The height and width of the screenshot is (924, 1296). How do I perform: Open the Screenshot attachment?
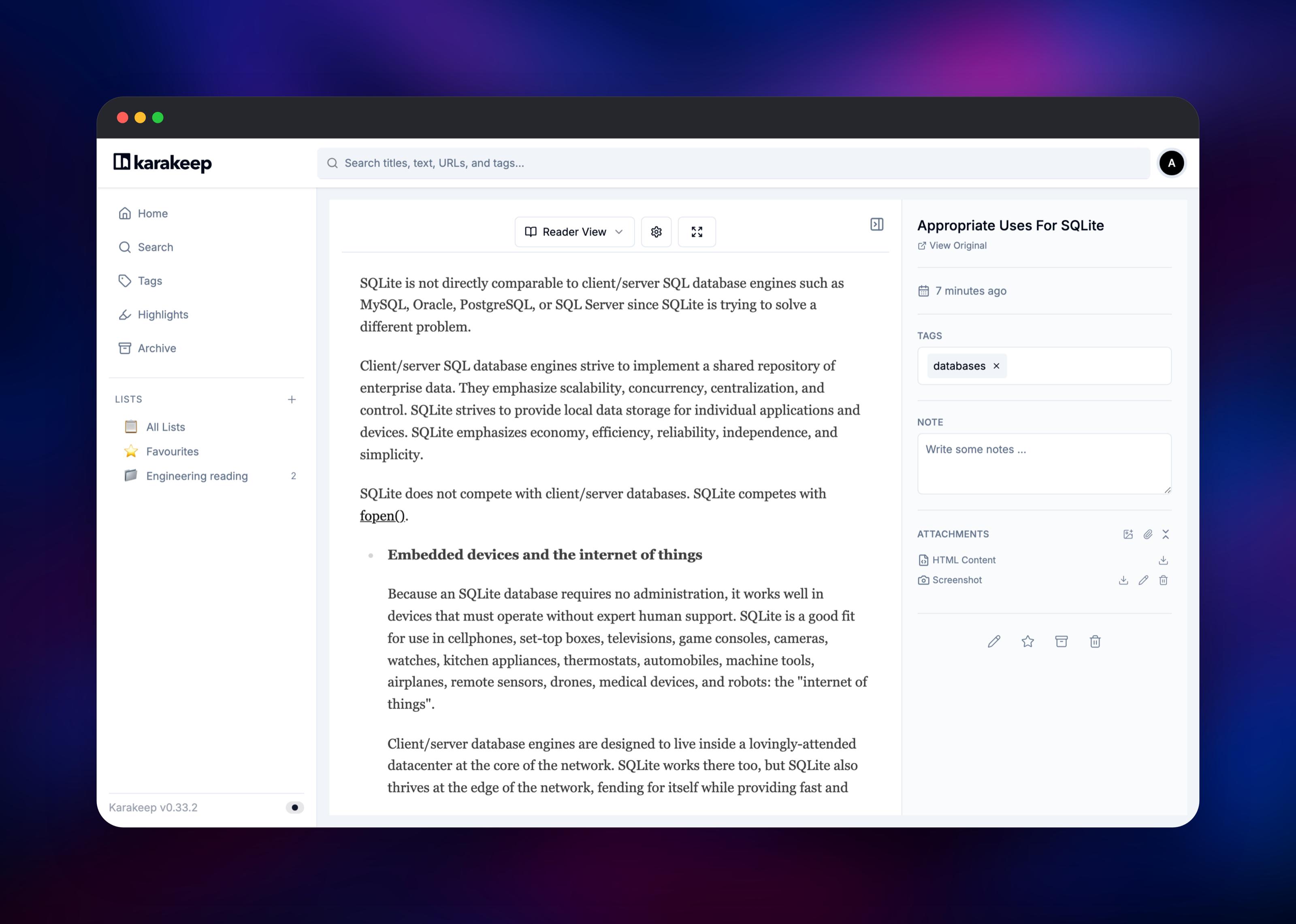(950, 580)
